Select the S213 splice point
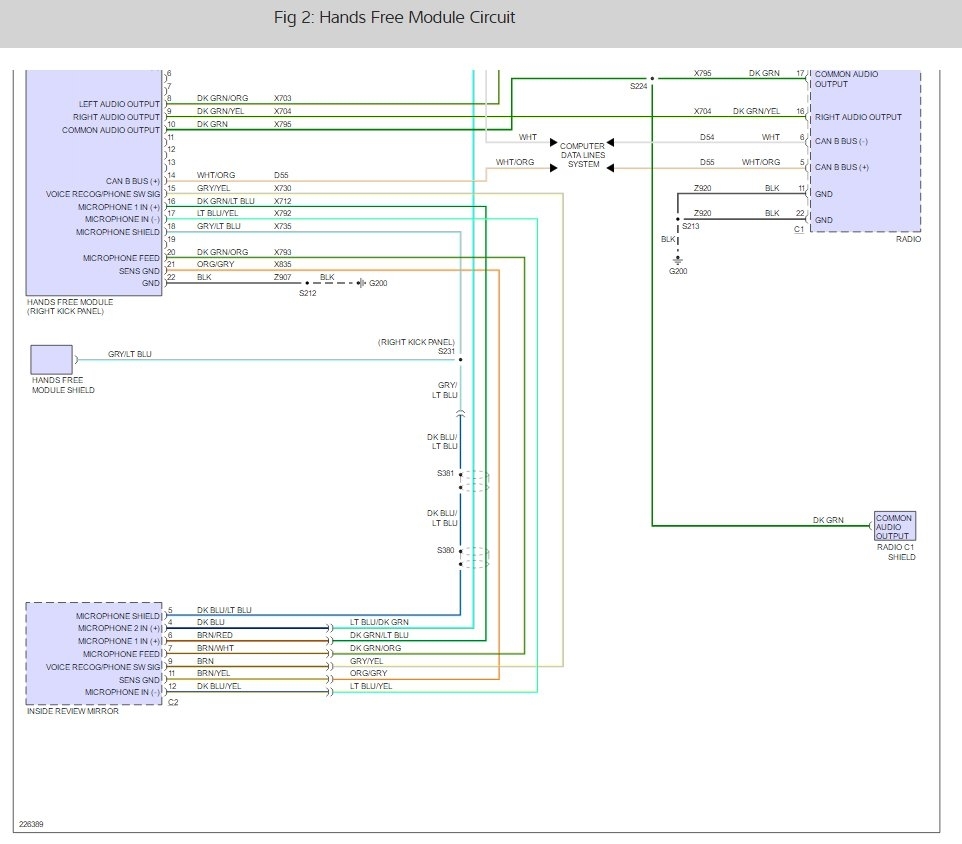The image size is (962, 844). pyautogui.click(x=678, y=219)
